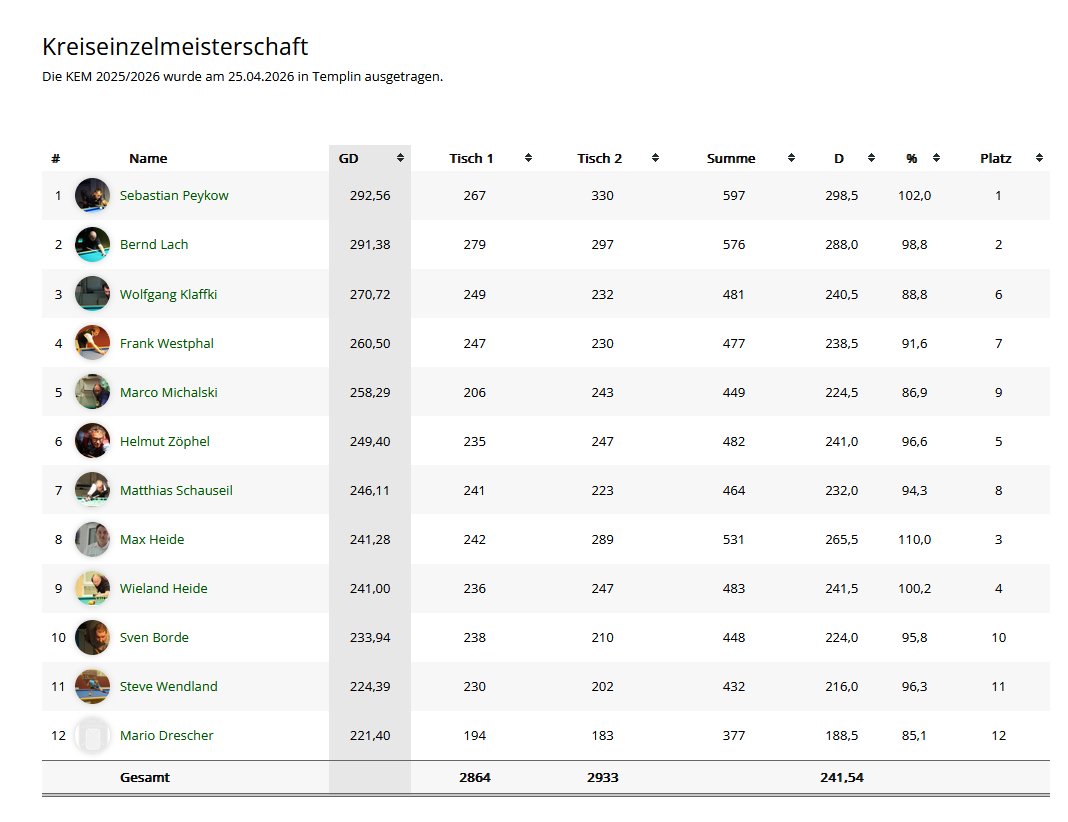Click Bernd Lach's avatar photo
1068x822 pixels.
pos(92,245)
